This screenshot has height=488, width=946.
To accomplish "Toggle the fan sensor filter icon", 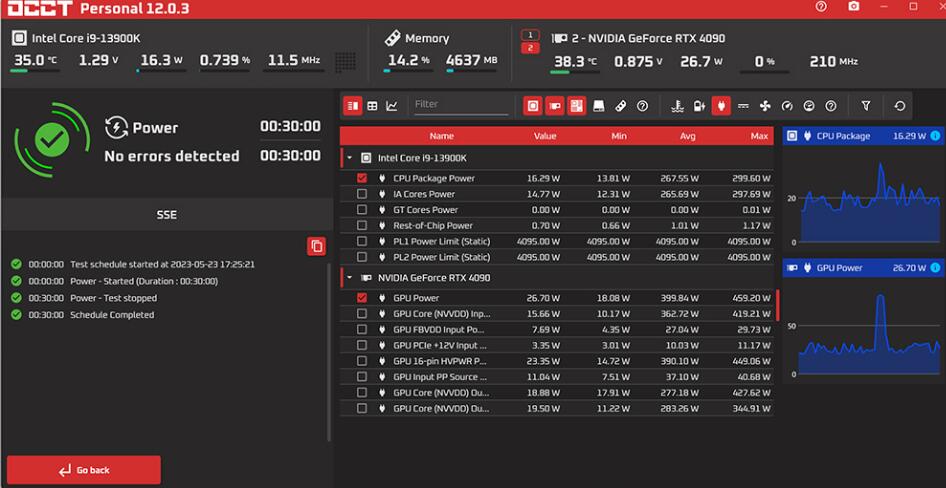I will click(765, 105).
